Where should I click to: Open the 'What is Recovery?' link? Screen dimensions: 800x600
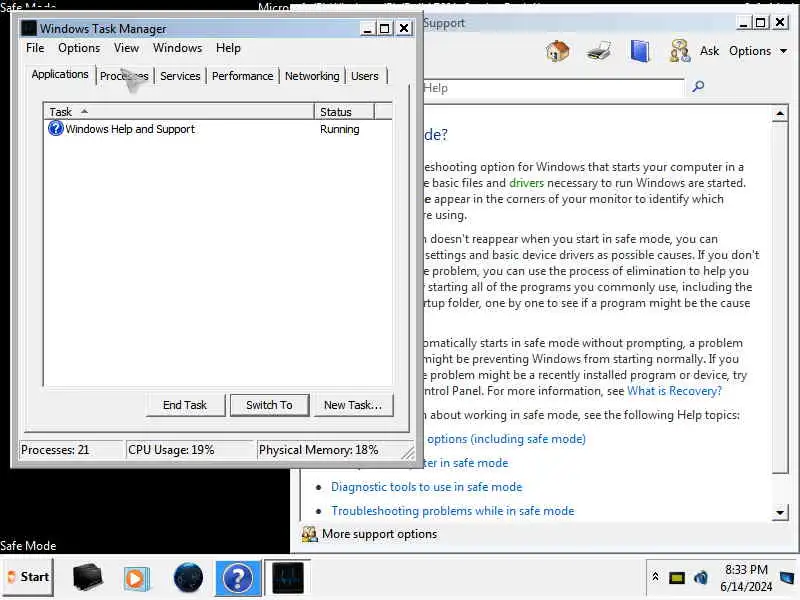coord(674,391)
